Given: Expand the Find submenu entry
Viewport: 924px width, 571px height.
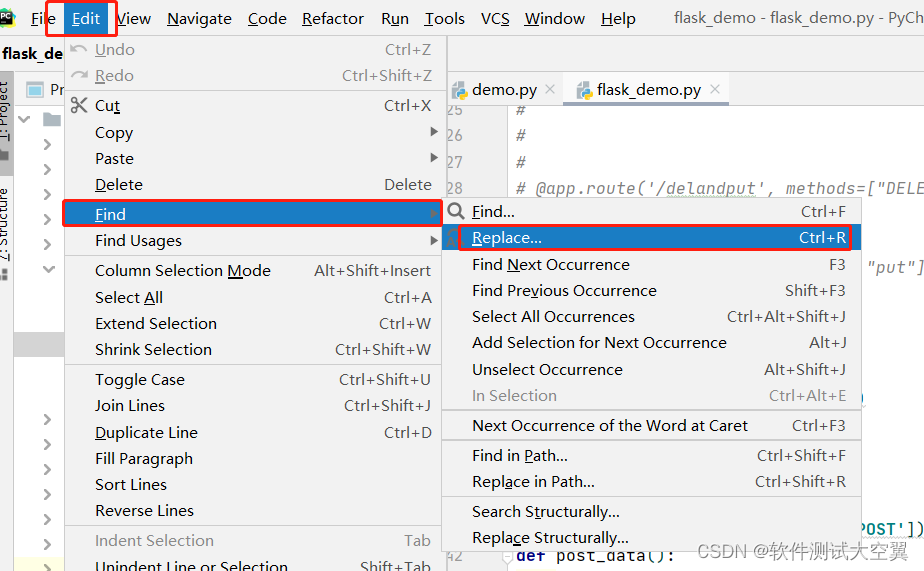Looking at the screenshot, I should 252,214.
